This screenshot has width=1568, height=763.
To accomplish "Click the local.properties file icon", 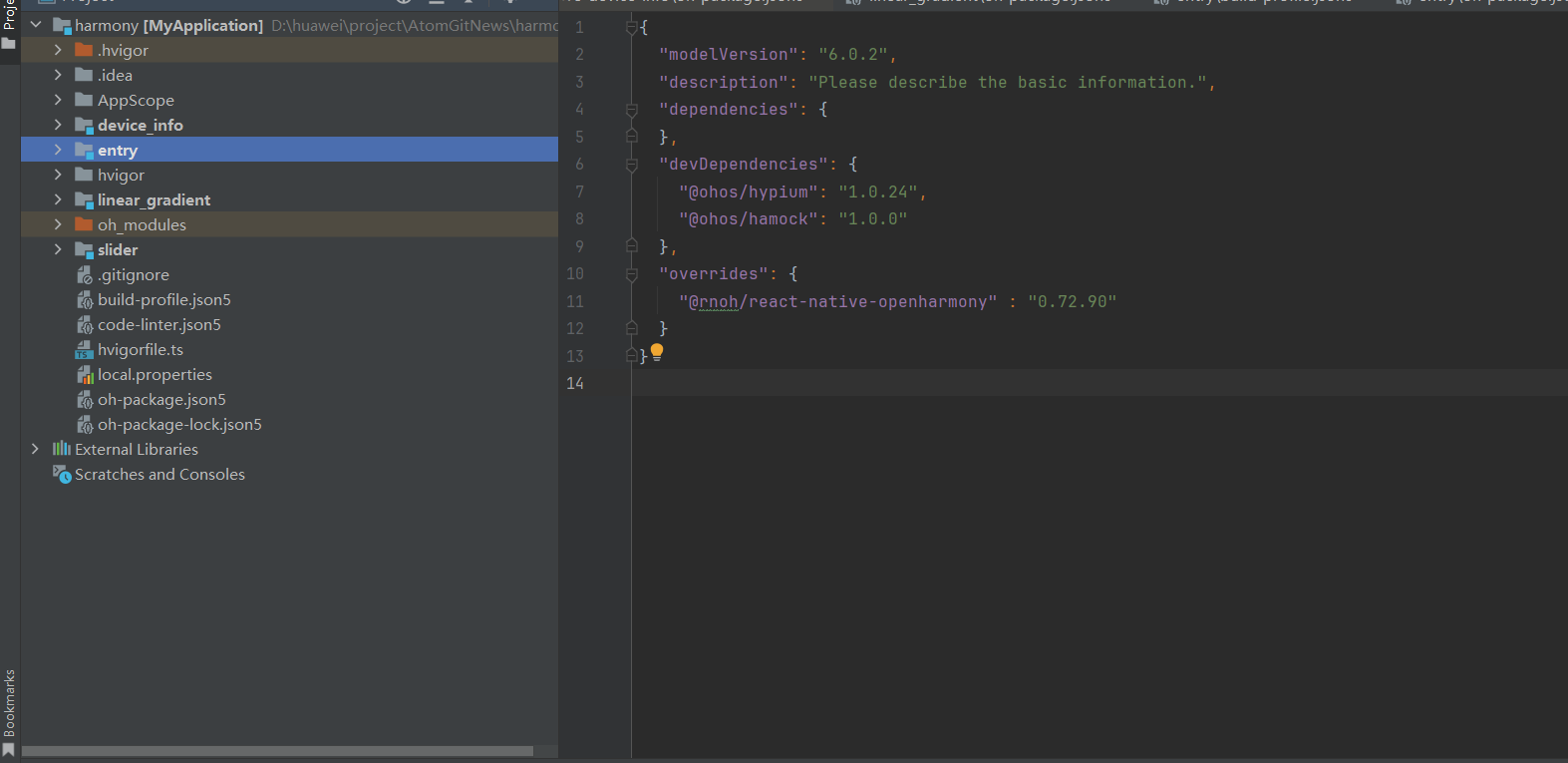I will [85, 374].
